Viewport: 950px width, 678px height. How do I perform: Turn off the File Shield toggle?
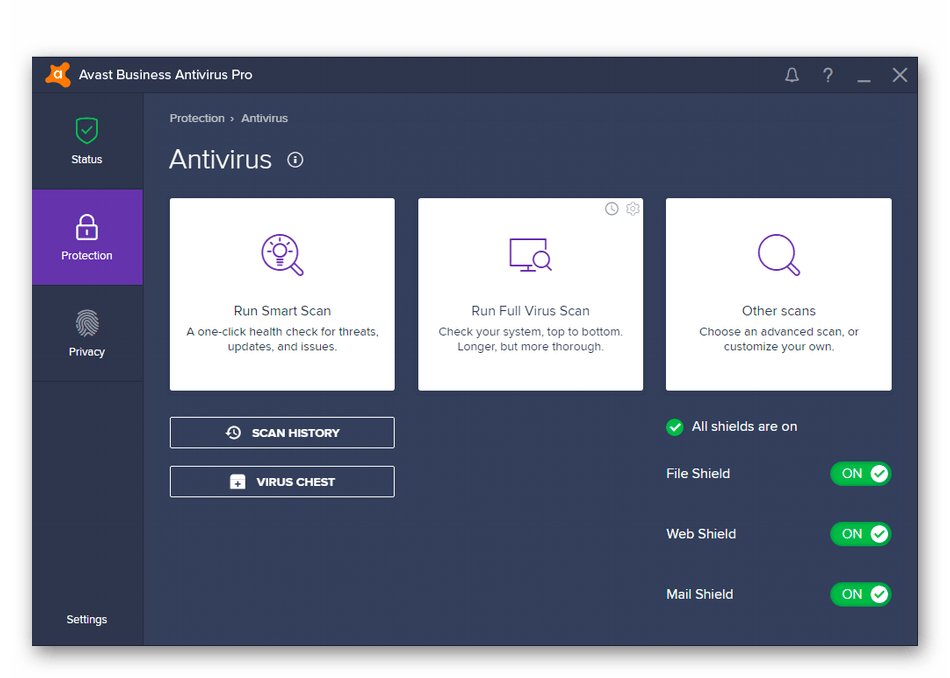(860, 474)
